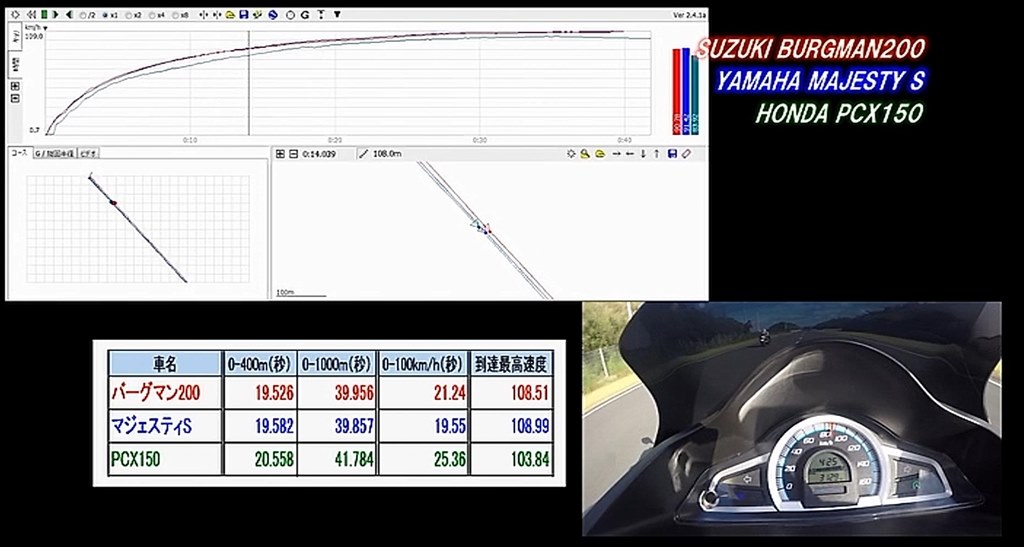The height and width of the screenshot is (547, 1024).
Task: Click the blue speed bar beside graph
Action: (686, 91)
